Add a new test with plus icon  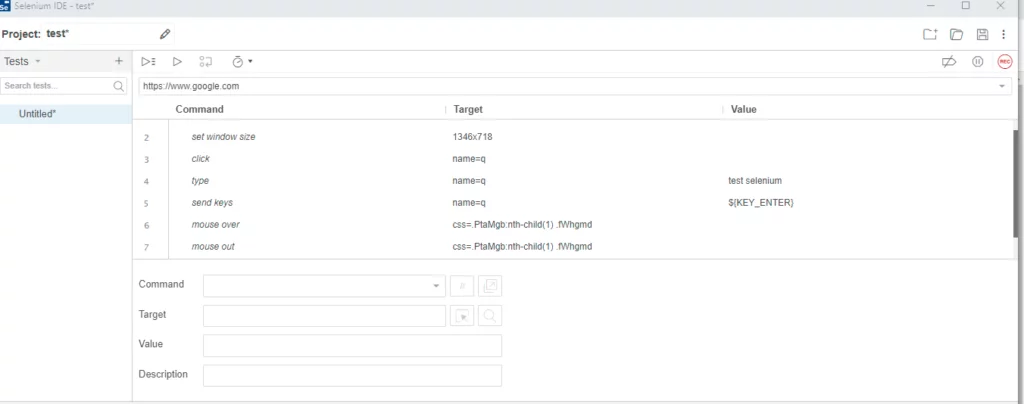pos(119,61)
